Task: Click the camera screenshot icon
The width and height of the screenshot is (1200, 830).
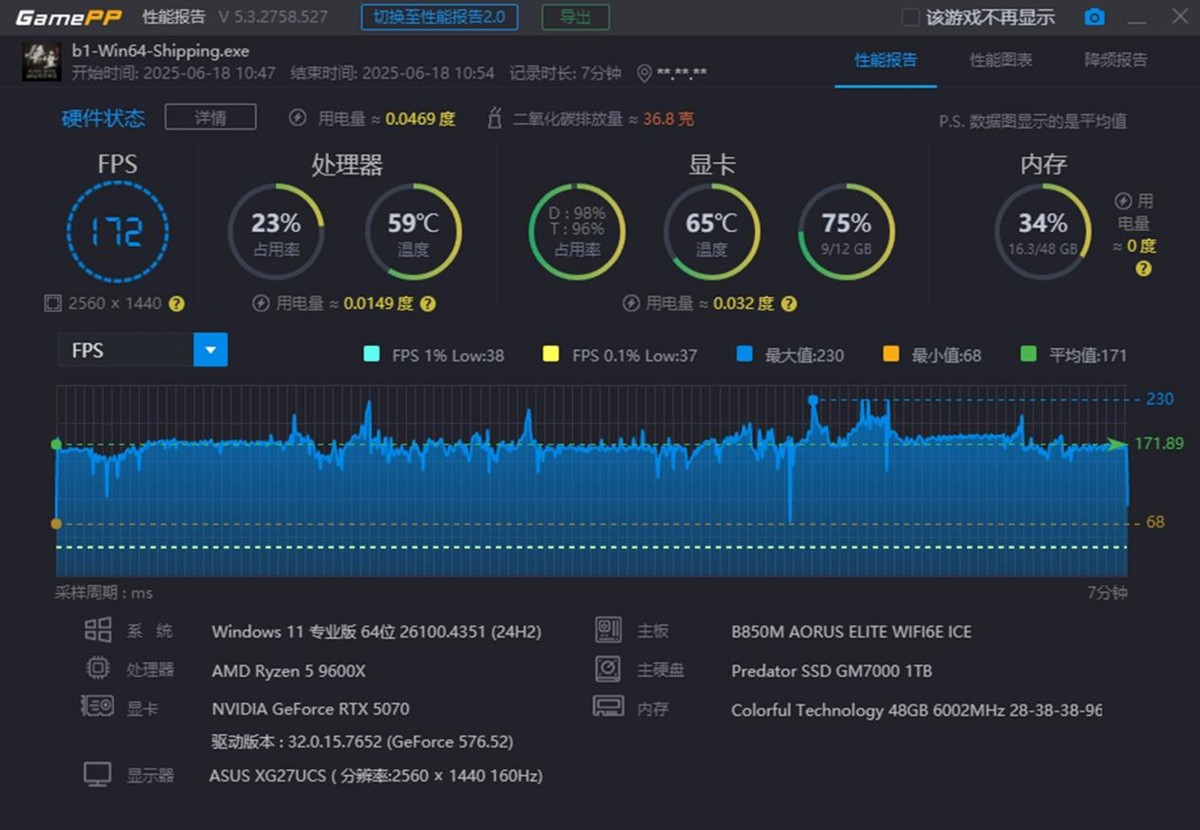Action: (1095, 17)
